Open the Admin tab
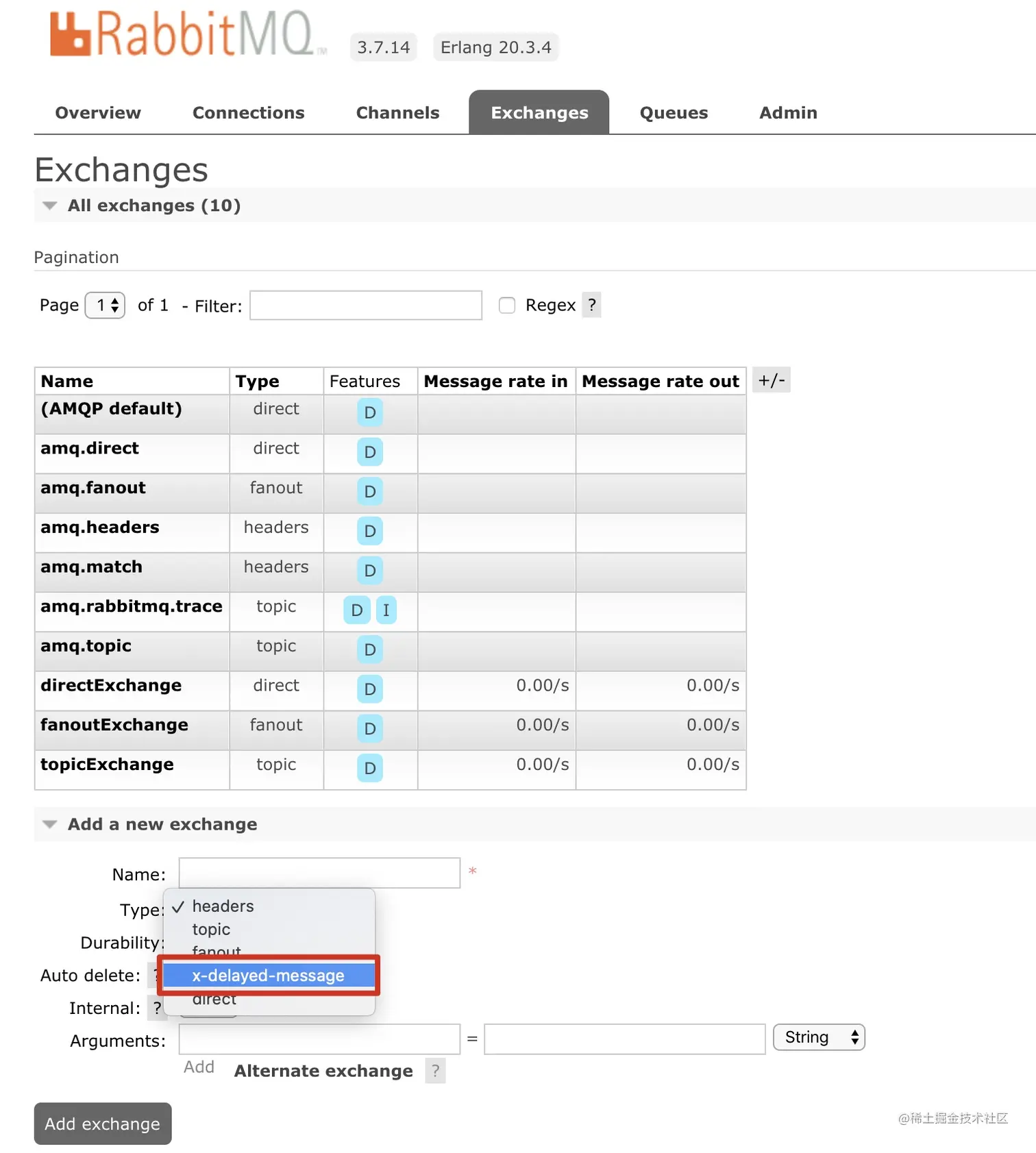The image size is (1036, 1153). pos(789,113)
